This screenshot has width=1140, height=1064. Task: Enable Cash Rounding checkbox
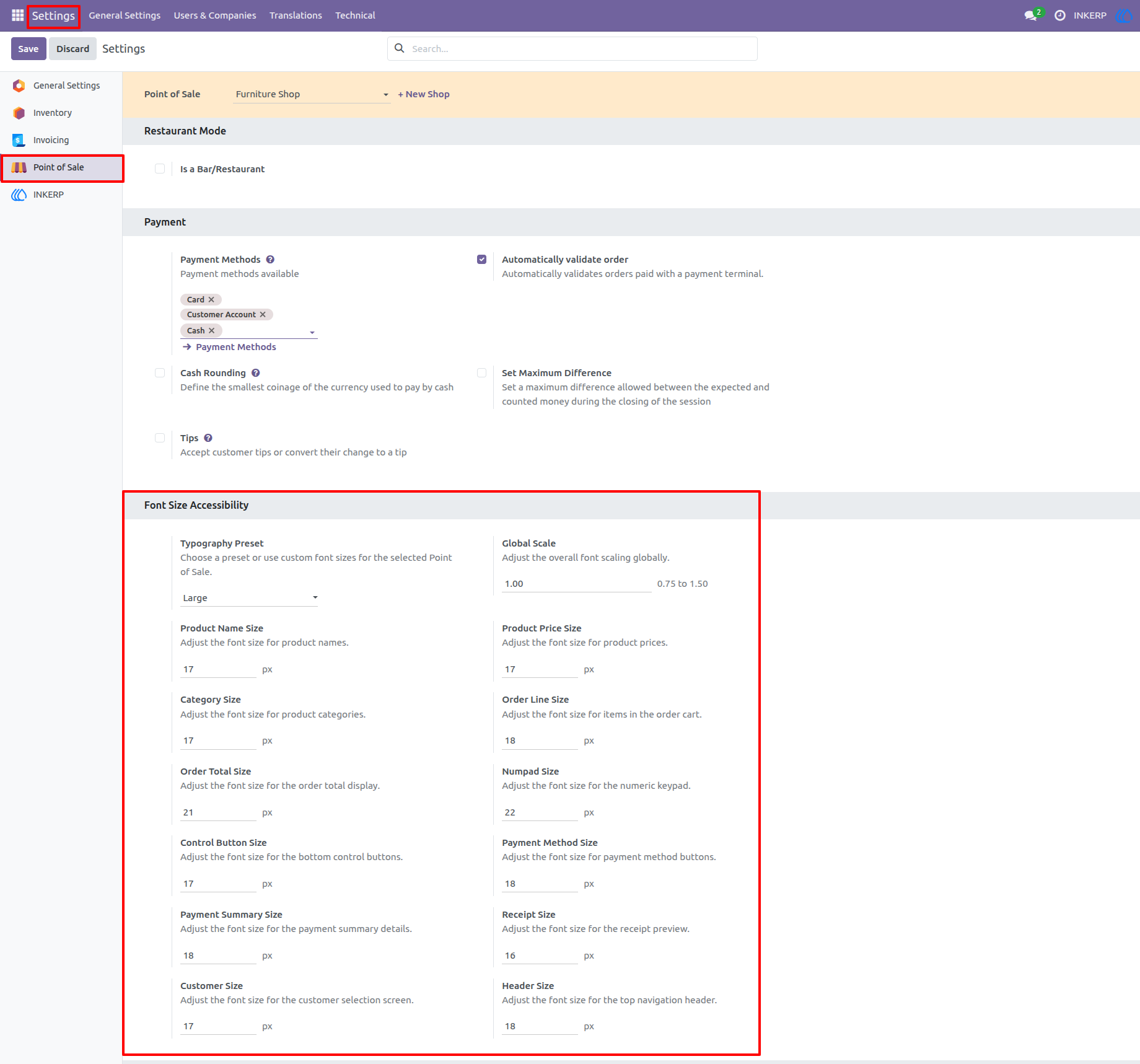[x=160, y=373]
